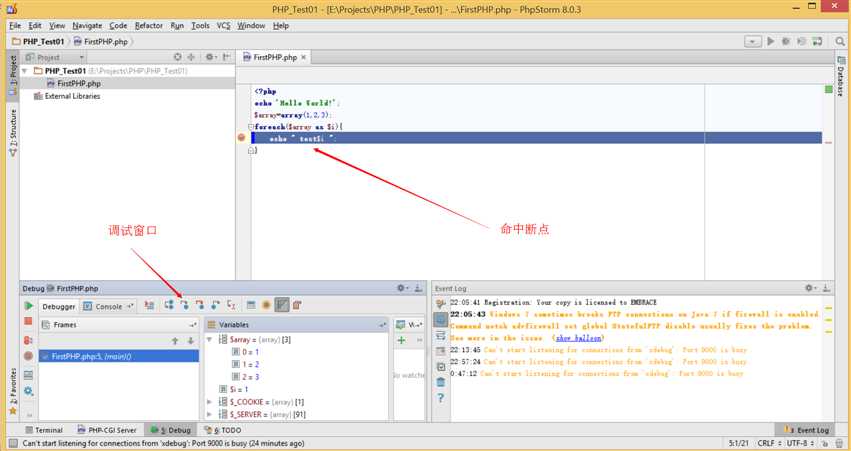
Task: Click Scroll from Source icon in Project panel
Action: (177, 57)
